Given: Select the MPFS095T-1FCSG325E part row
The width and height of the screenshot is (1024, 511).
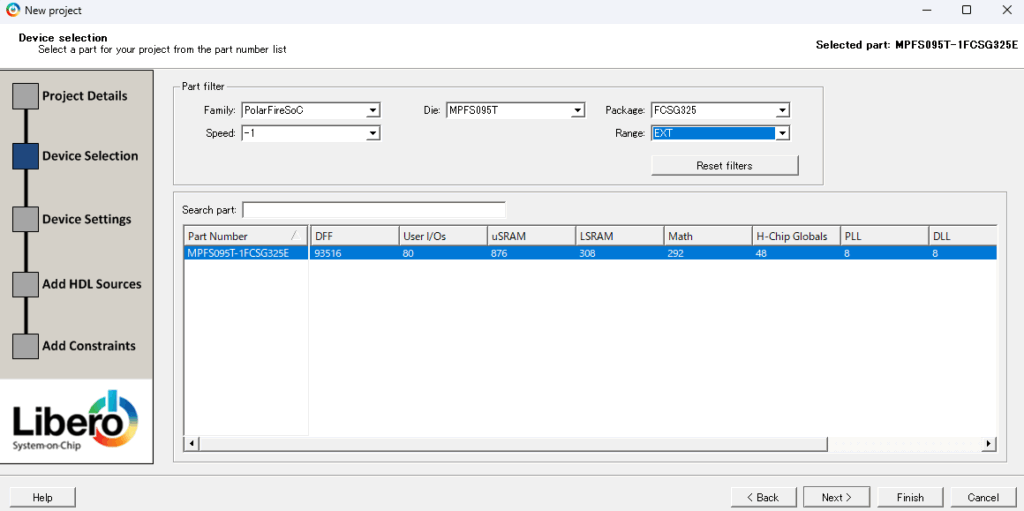Looking at the screenshot, I should 238,253.
